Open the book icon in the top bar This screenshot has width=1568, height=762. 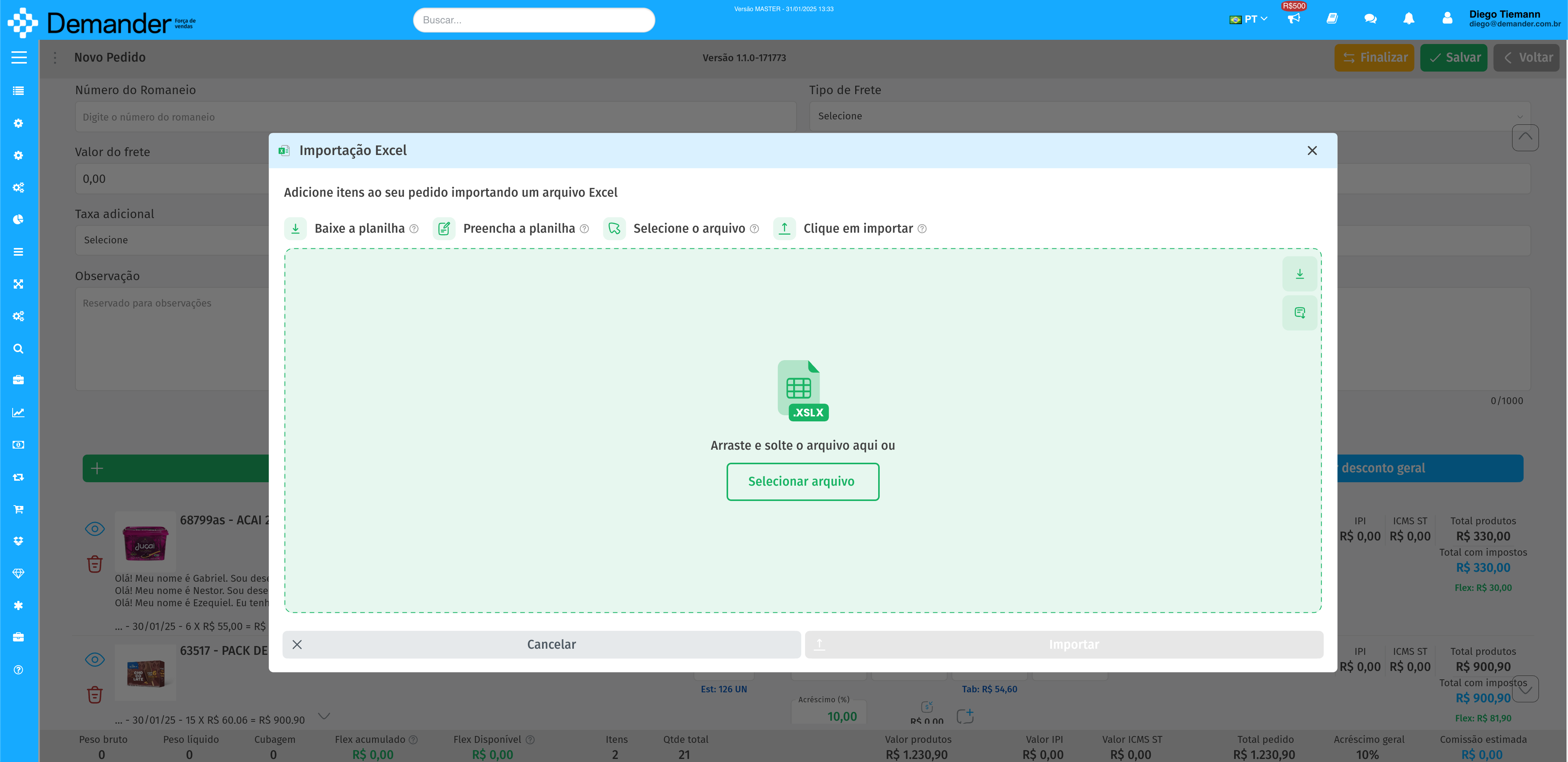click(x=1332, y=18)
